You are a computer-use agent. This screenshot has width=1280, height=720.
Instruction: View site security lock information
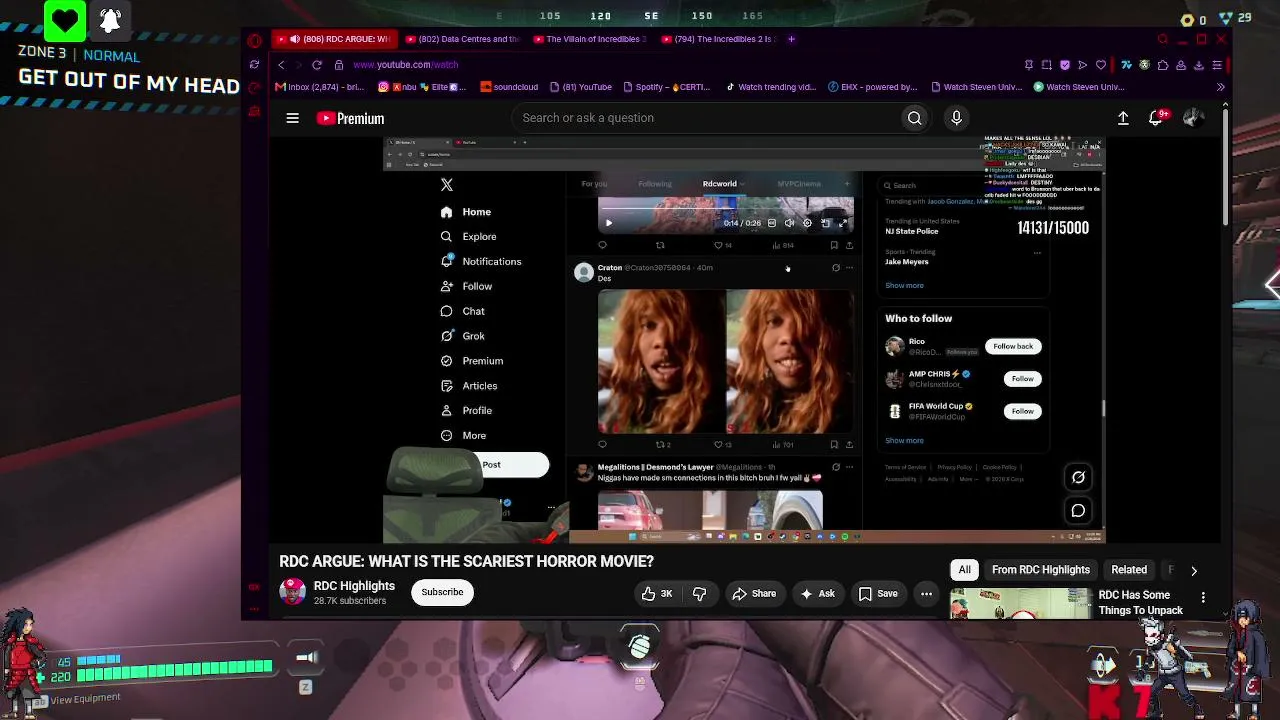(x=339, y=65)
